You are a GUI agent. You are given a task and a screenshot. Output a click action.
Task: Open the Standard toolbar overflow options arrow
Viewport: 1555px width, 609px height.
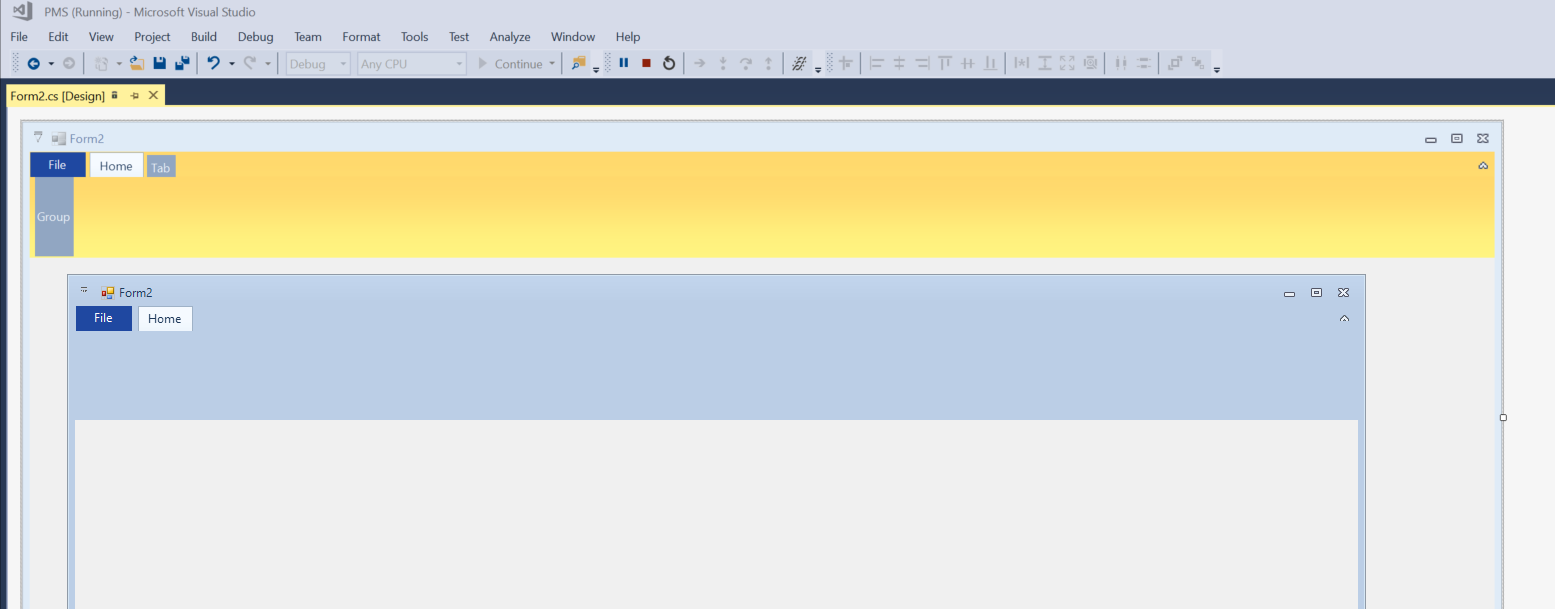(x=596, y=69)
